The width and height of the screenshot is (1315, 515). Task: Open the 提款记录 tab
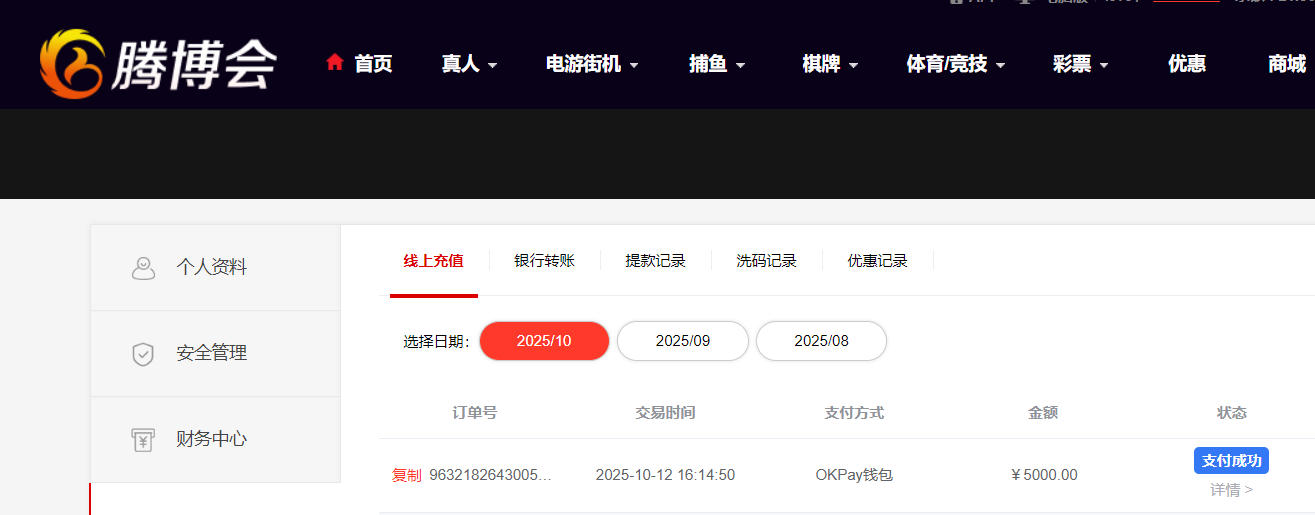[x=655, y=261]
